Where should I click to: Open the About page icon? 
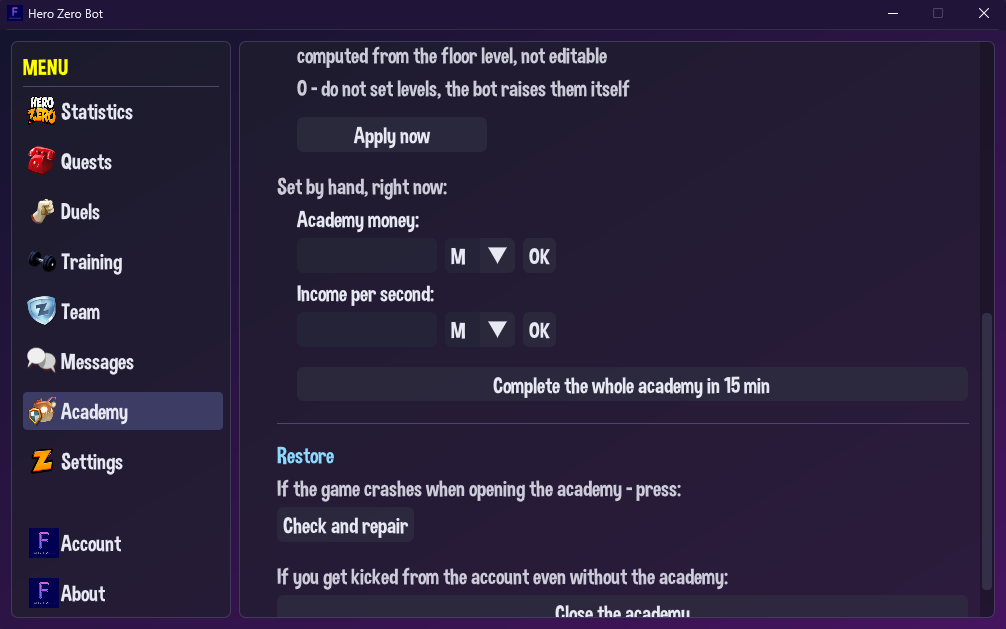[44, 593]
